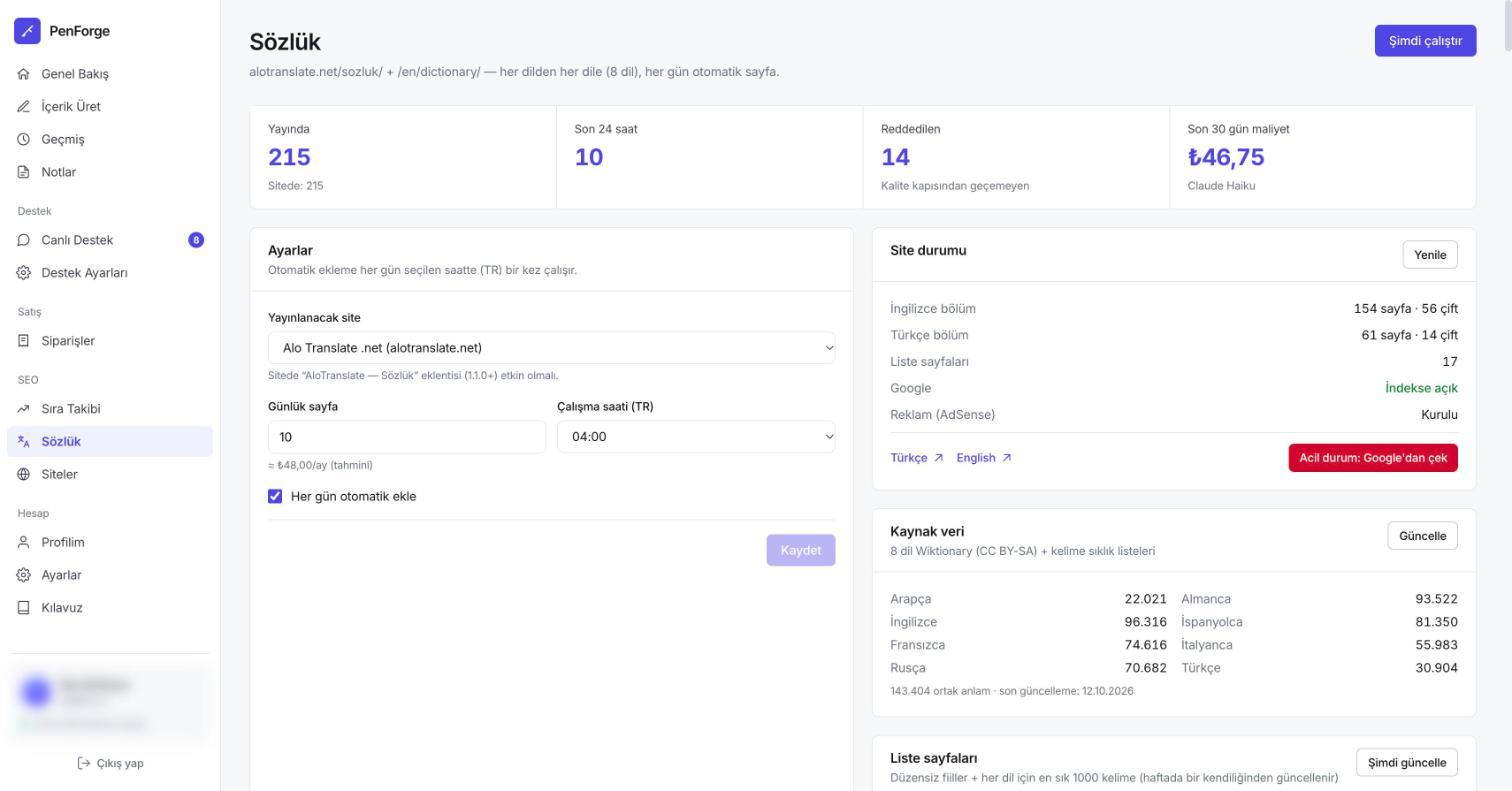Click the Son 24 saat value 10

589,157
